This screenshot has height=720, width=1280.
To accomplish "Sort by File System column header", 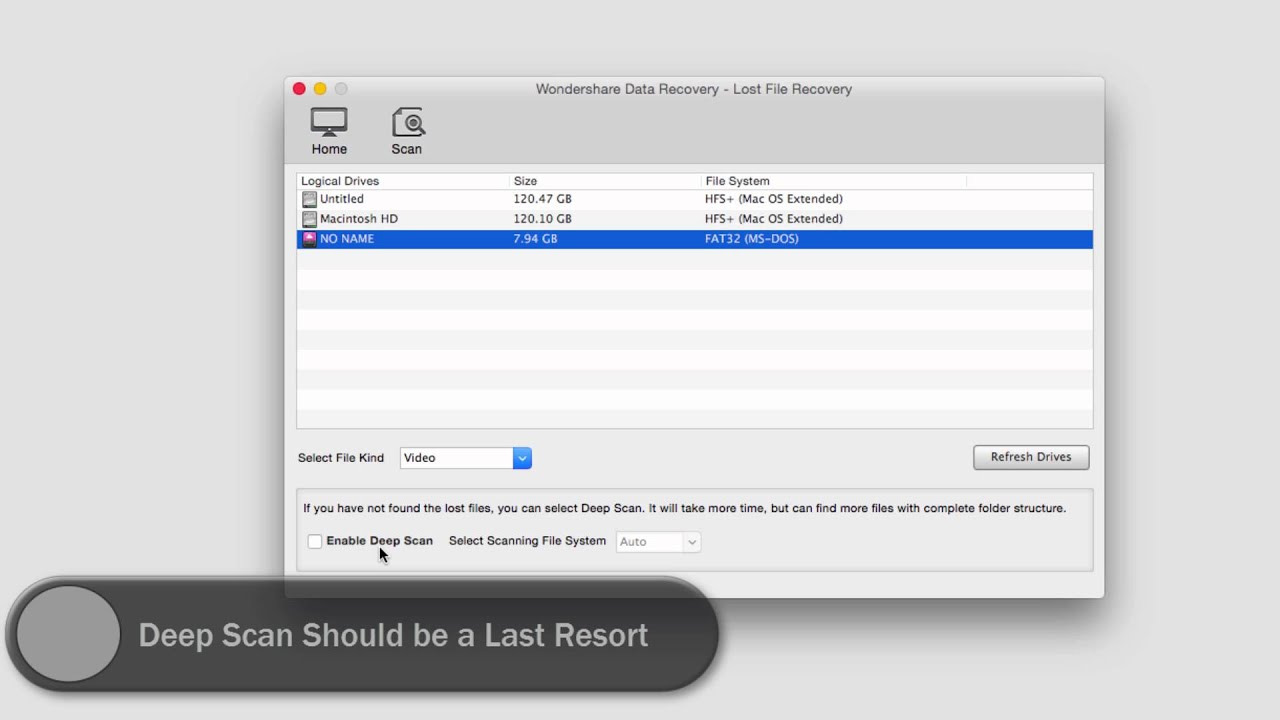I will (737, 181).
